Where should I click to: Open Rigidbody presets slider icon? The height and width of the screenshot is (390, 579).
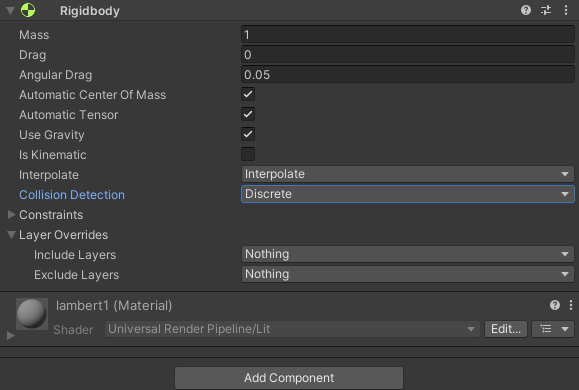pyautogui.click(x=546, y=10)
